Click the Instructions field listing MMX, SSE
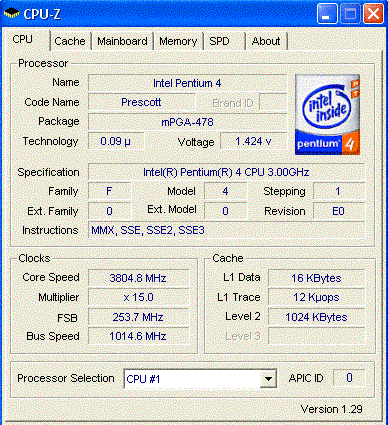 (x=226, y=230)
